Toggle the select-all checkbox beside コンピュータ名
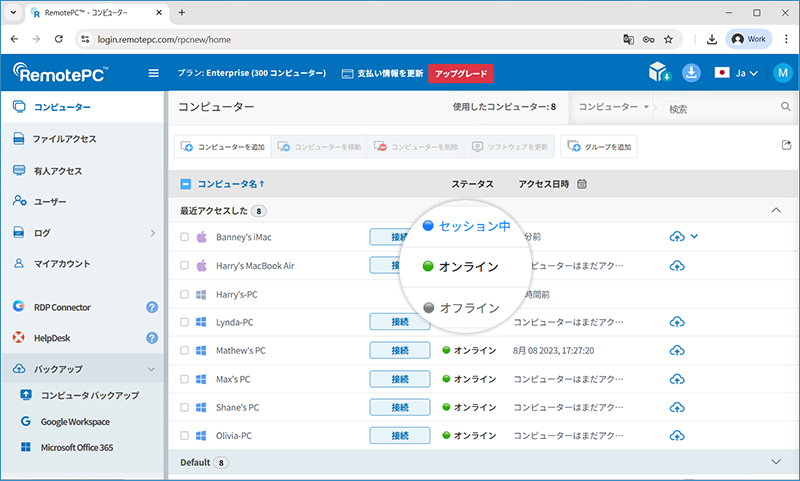Screen dimensions: 800x481 (x=186, y=184)
